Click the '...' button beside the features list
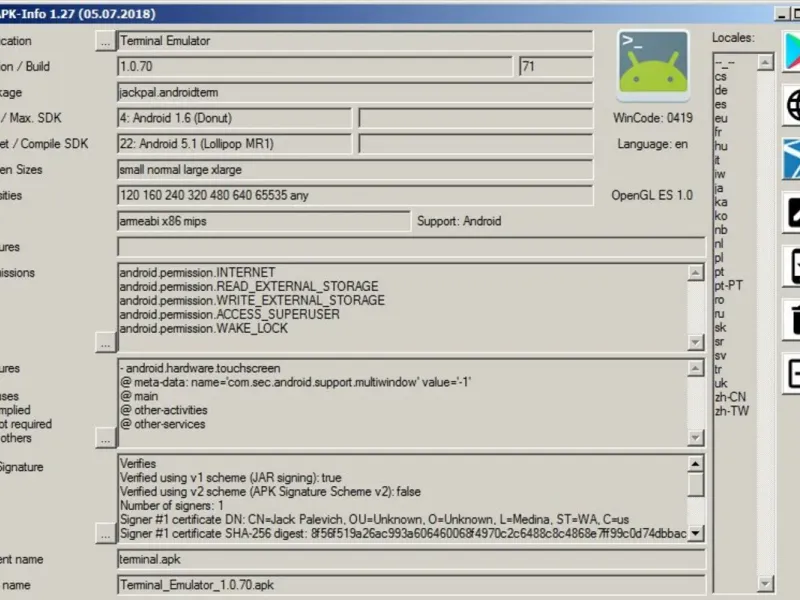 point(105,438)
